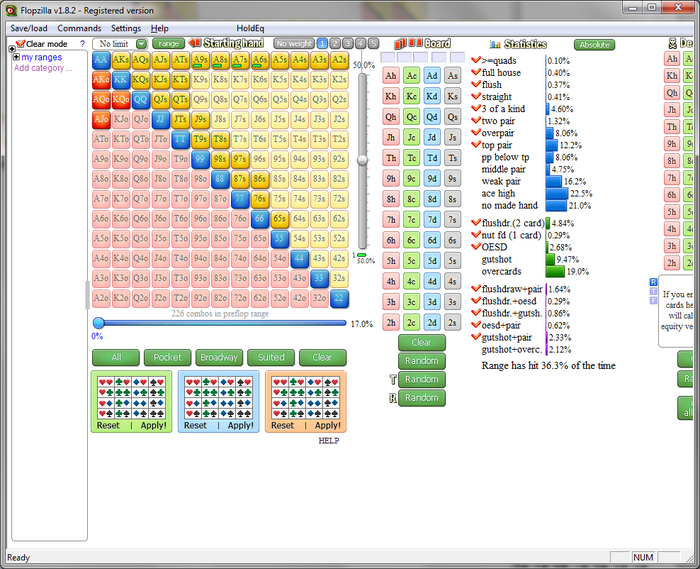Uncheck the OESD statistic

pos(476,247)
